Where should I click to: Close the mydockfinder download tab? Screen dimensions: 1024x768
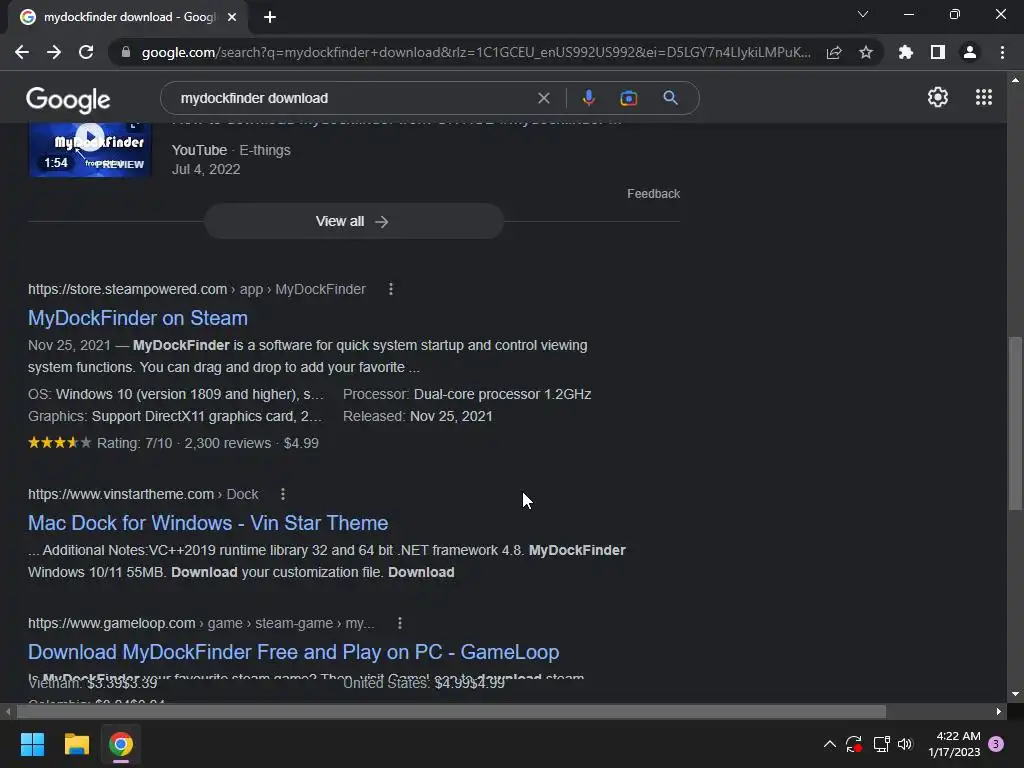tap(232, 17)
